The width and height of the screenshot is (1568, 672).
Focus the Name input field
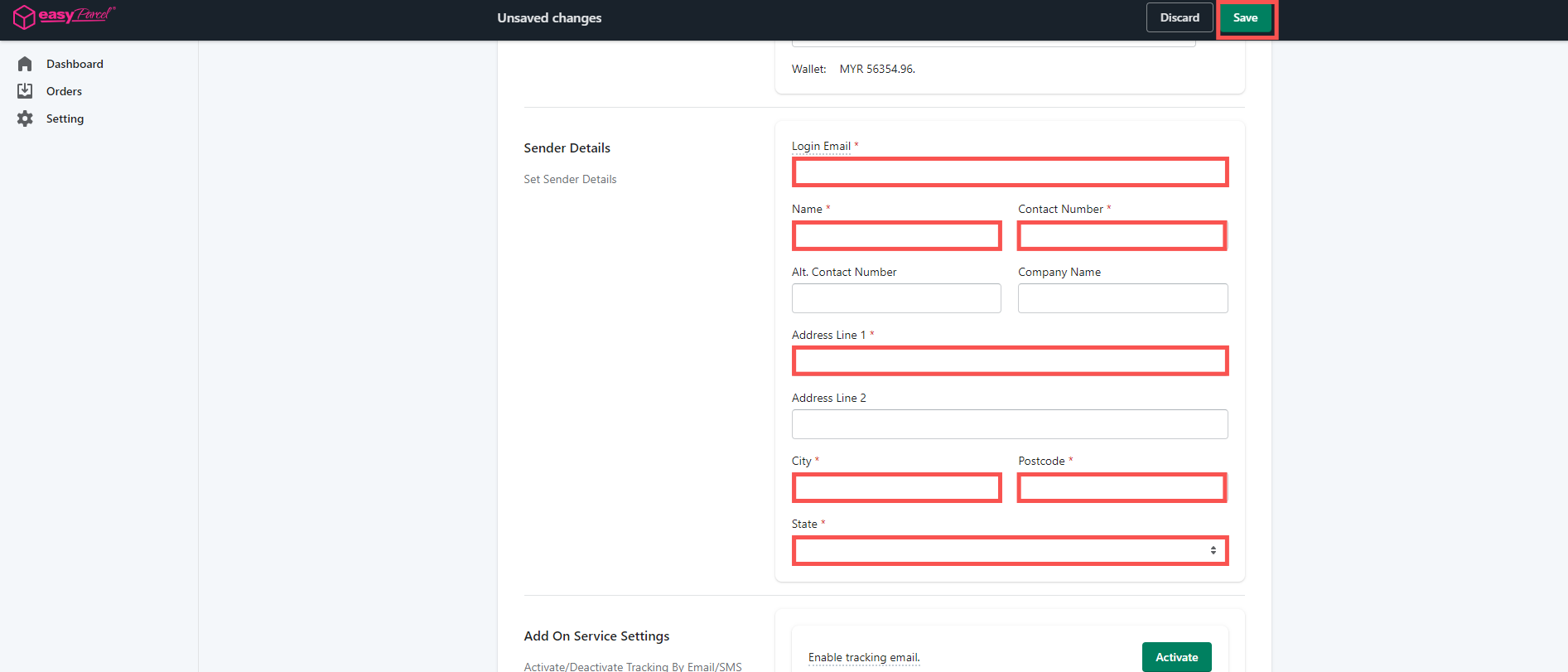pos(896,235)
